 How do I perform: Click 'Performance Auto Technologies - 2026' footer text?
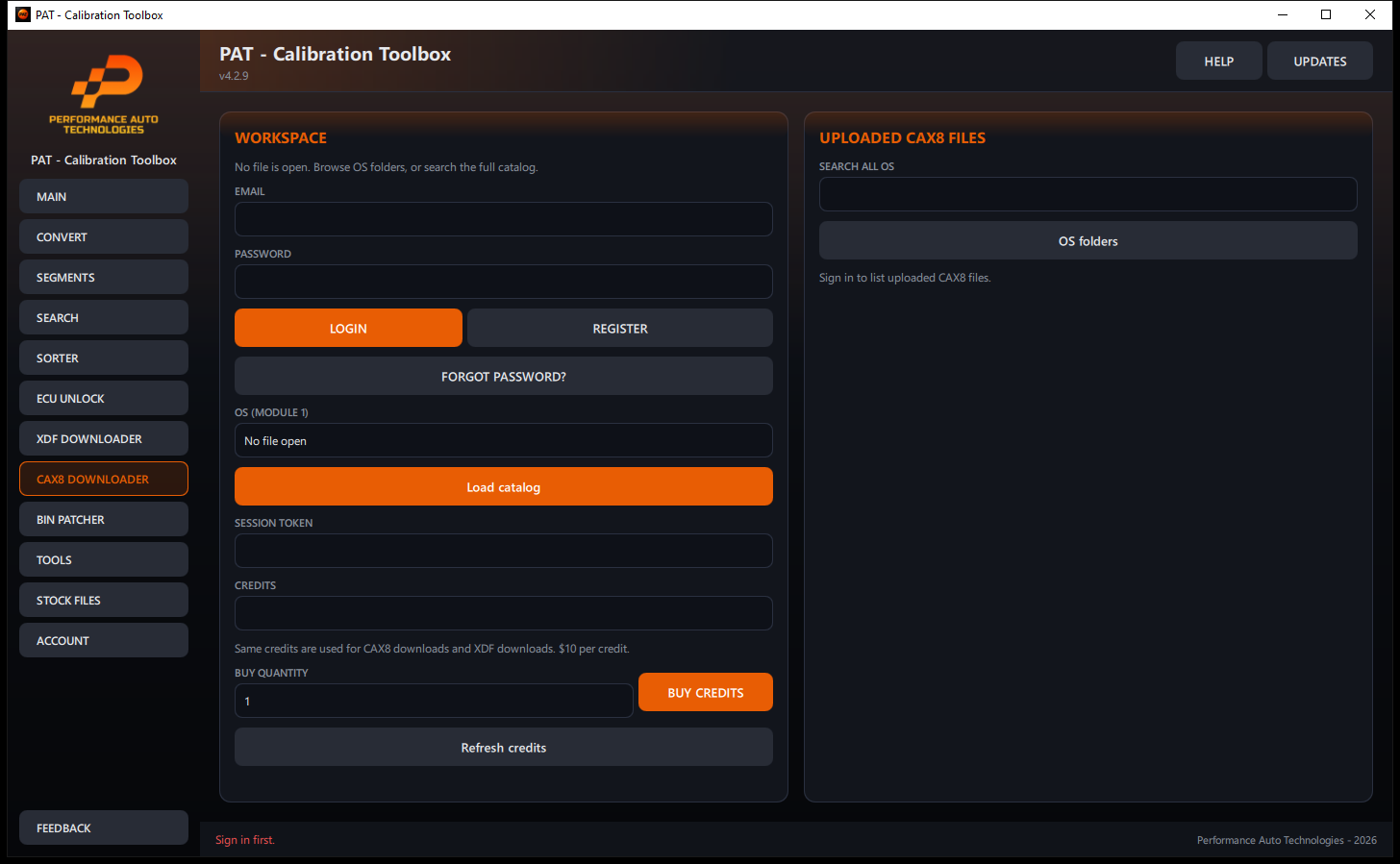pyautogui.click(x=1287, y=840)
